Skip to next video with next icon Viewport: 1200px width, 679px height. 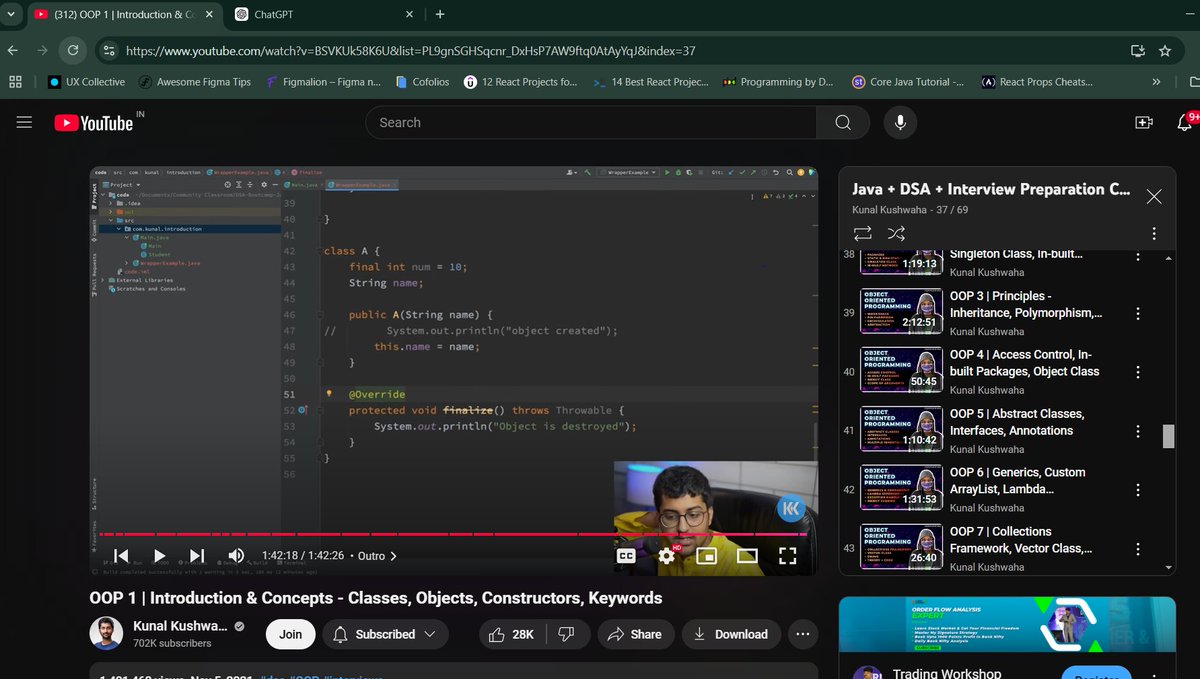pyautogui.click(x=196, y=555)
